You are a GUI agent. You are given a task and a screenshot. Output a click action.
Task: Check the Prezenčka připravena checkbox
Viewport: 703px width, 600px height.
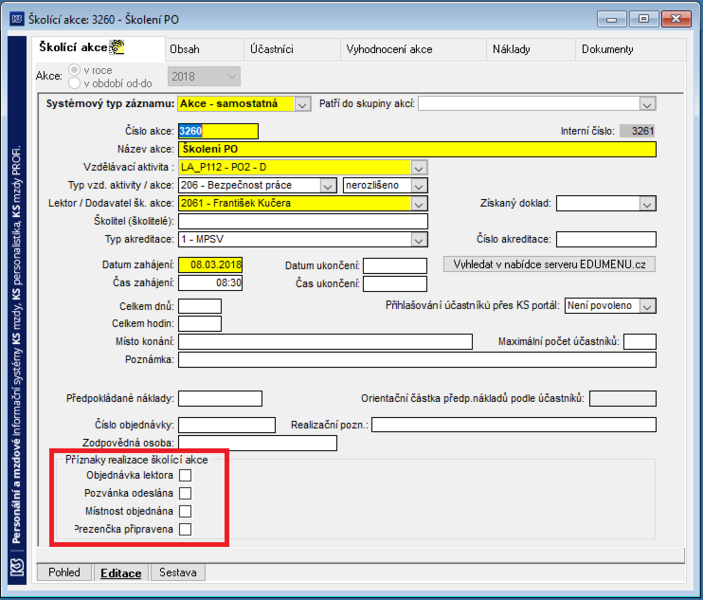185,529
